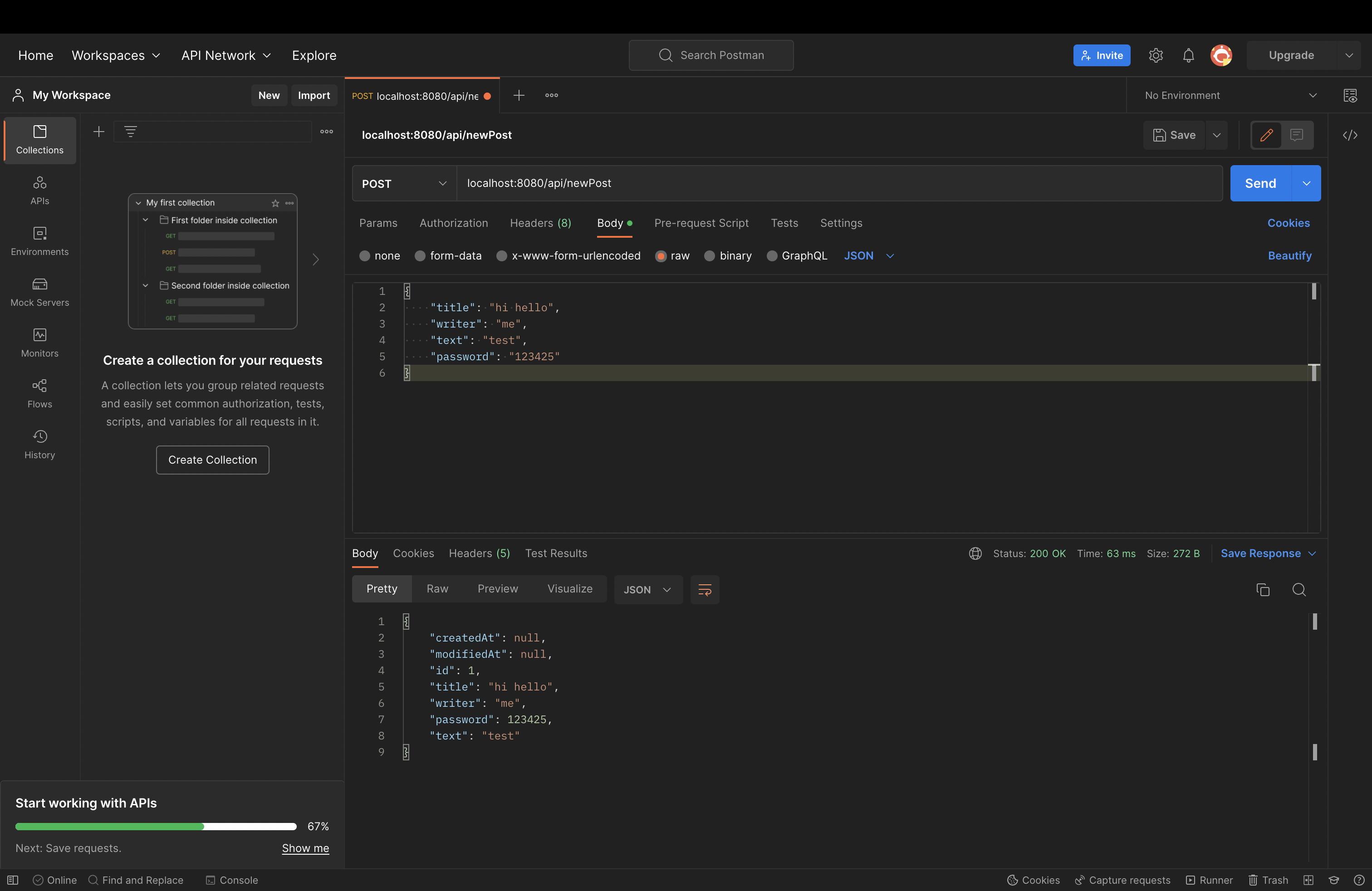Switch to edit mode pencil icon
The height and width of the screenshot is (891, 1372).
click(x=1266, y=135)
